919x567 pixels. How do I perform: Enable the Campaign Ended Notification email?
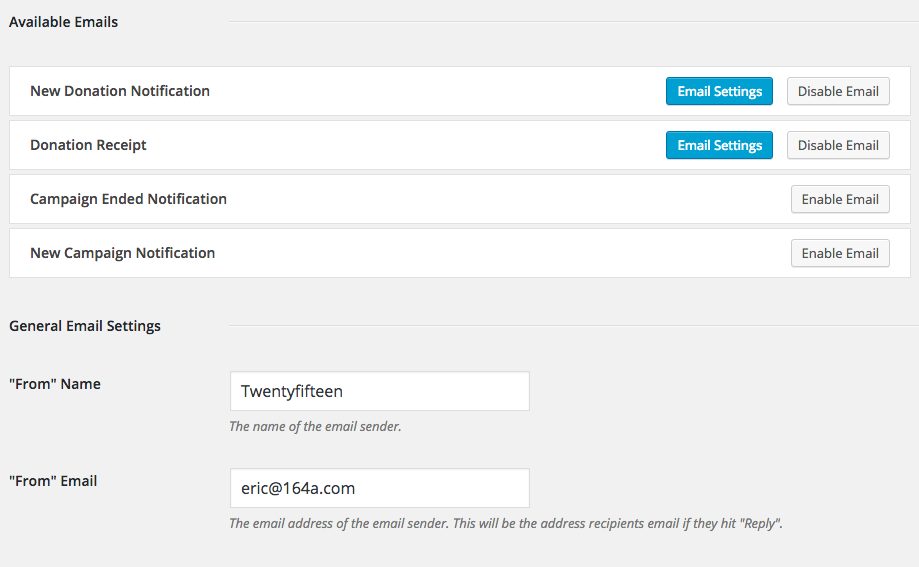(839, 199)
